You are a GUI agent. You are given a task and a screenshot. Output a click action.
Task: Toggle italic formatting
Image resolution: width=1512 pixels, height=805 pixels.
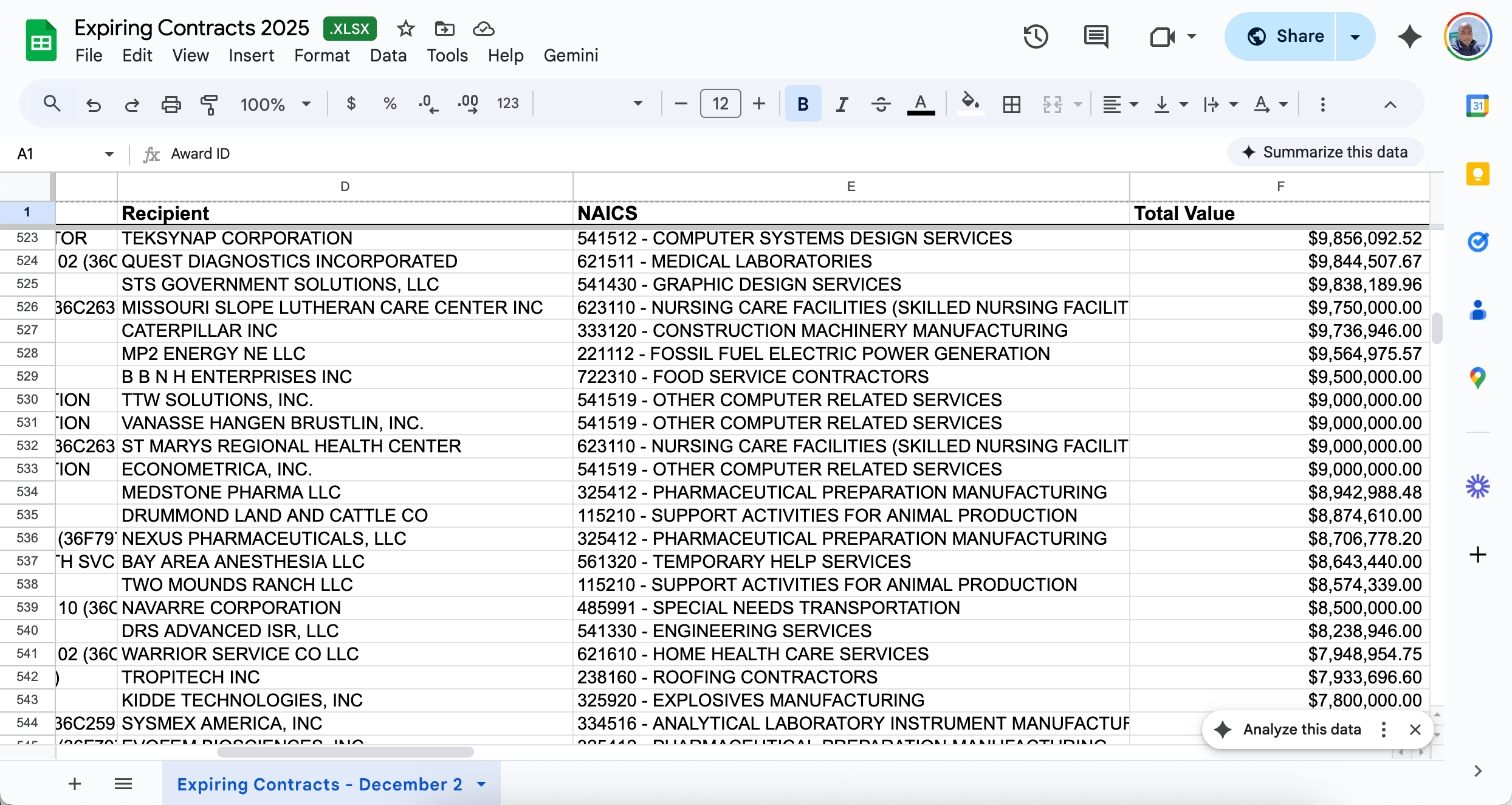(842, 105)
